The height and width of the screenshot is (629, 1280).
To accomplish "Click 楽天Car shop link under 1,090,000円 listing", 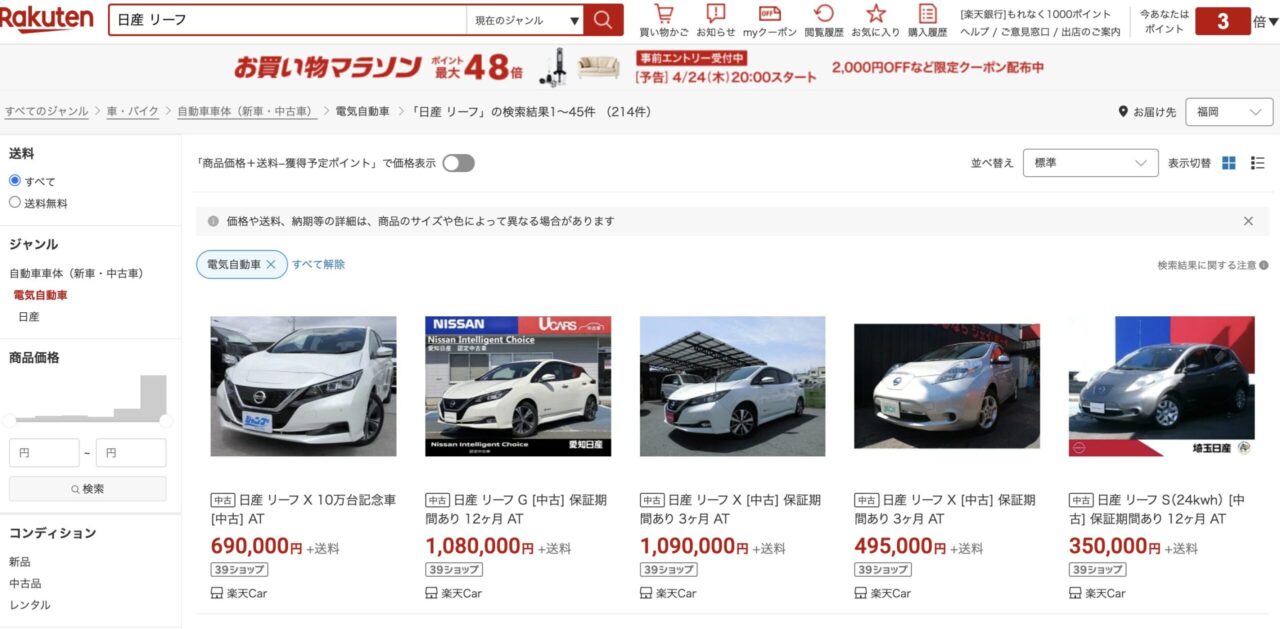I will [676, 593].
